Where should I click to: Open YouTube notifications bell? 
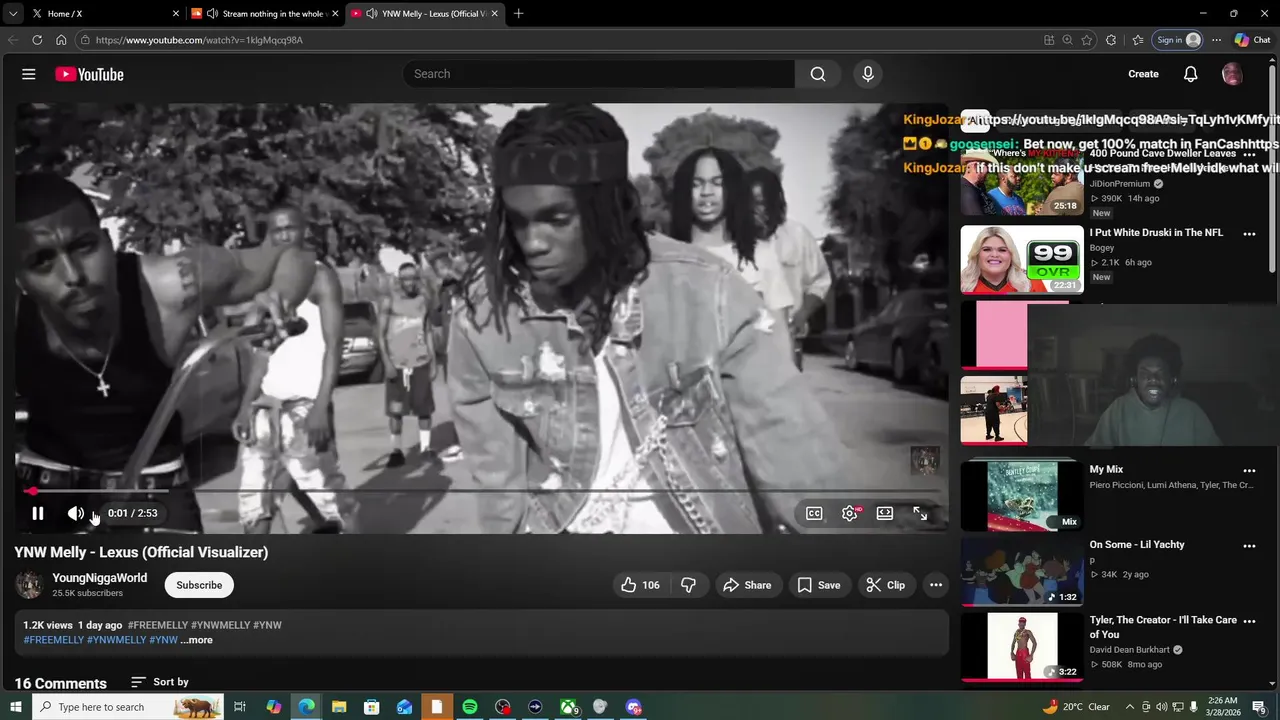click(1191, 74)
